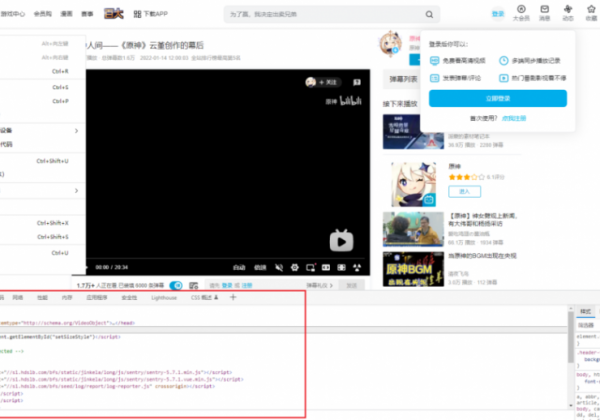Click the feedback icon in player corner
This screenshot has height=420, width=600.
pos(357,82)
